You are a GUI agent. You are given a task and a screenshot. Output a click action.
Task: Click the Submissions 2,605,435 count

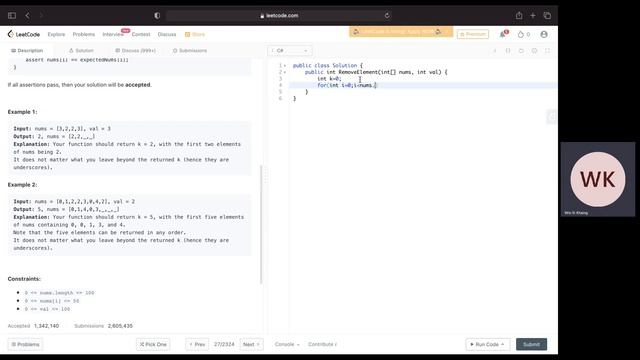(x=103, y=326)
